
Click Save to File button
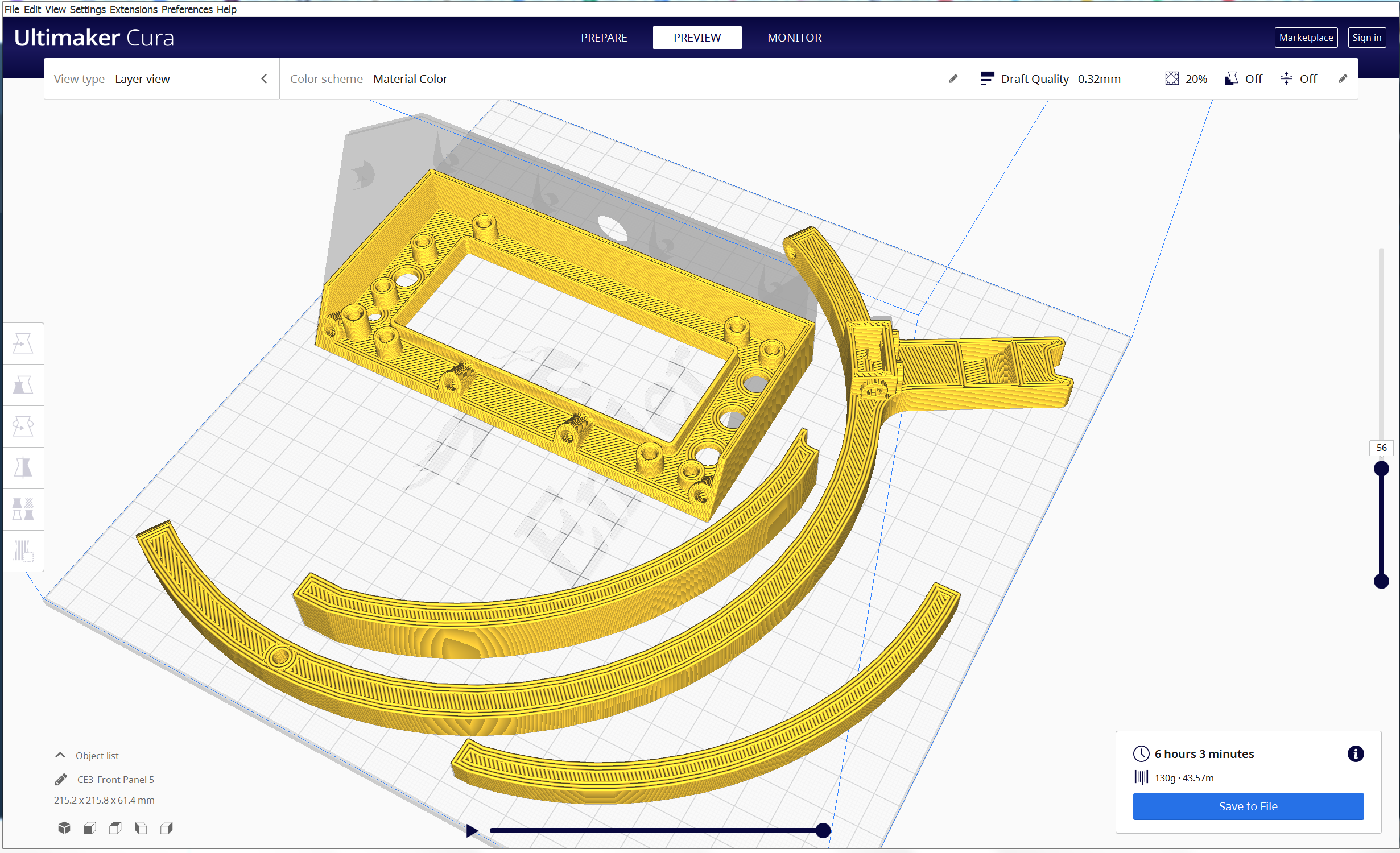coord(1248,806)
